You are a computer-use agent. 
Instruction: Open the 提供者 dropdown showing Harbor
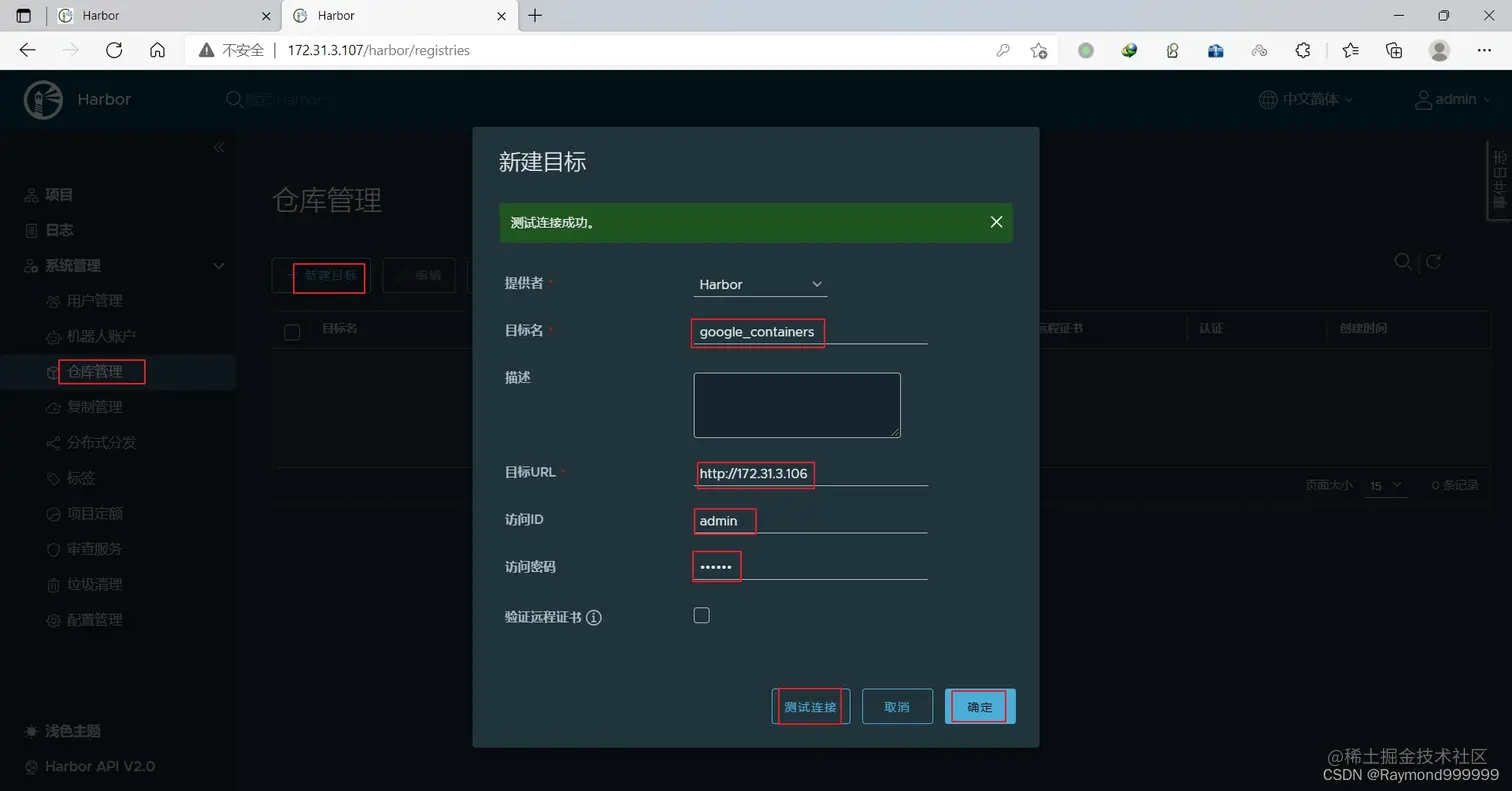tap(760, 283)
